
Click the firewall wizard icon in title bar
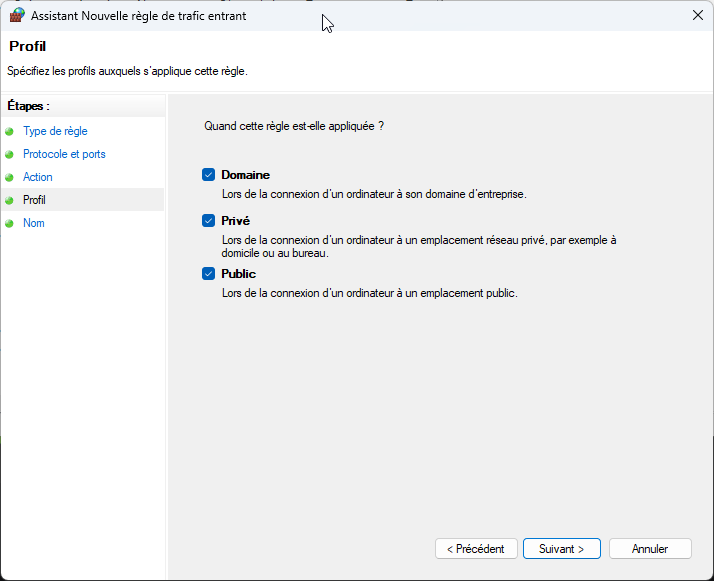point(17,15)
